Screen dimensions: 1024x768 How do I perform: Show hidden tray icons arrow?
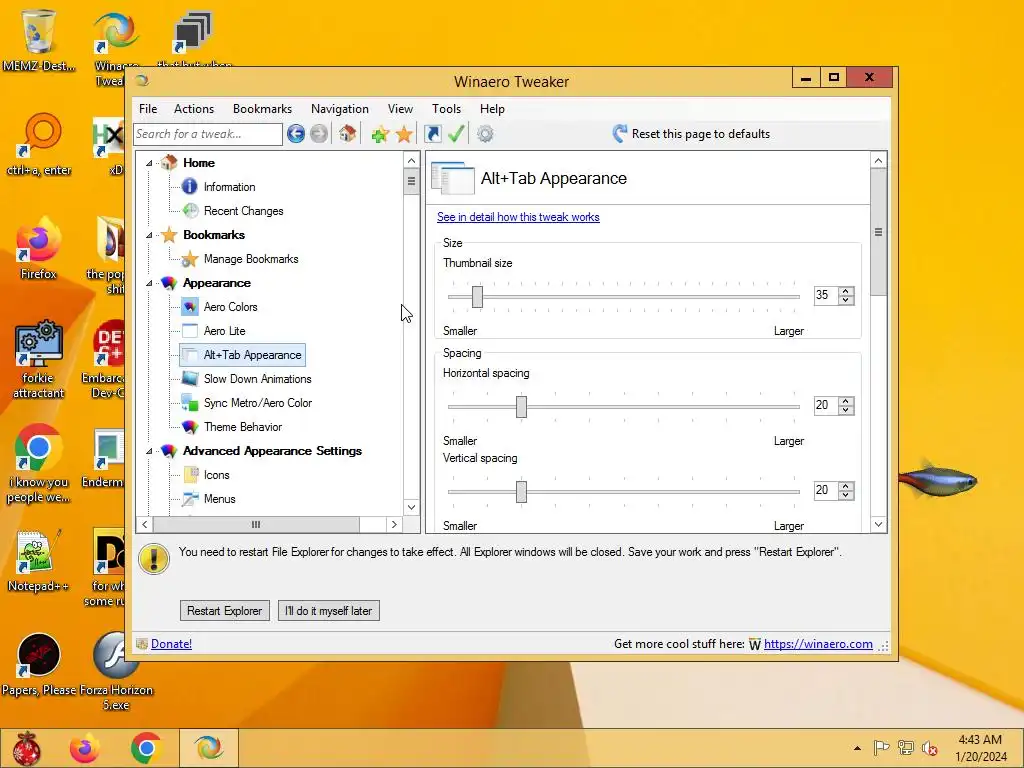click(857, 748)
